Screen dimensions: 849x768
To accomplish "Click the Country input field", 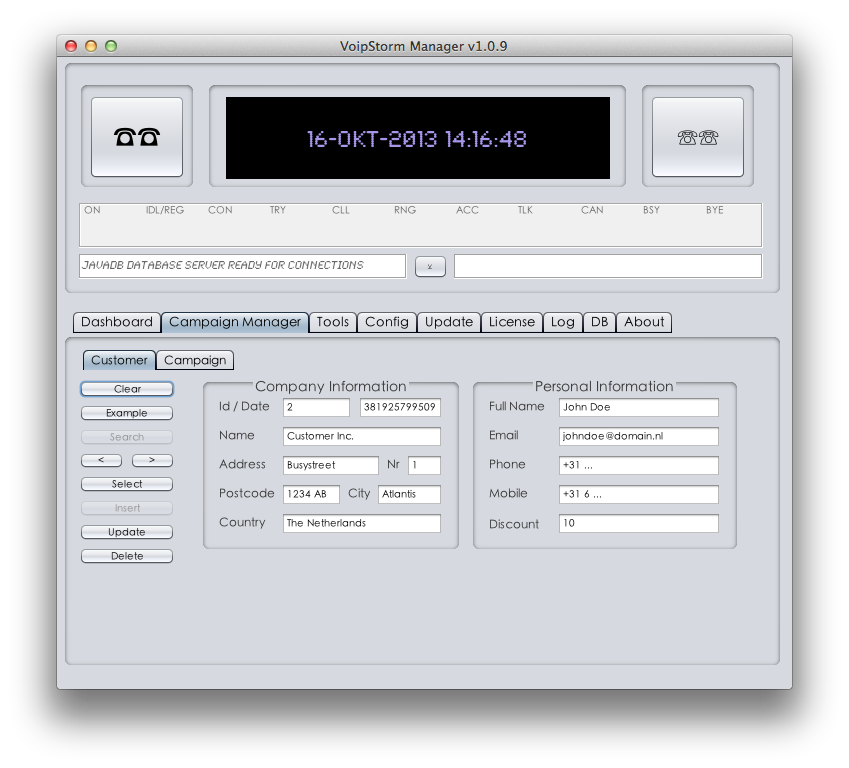I will [361, 523].
